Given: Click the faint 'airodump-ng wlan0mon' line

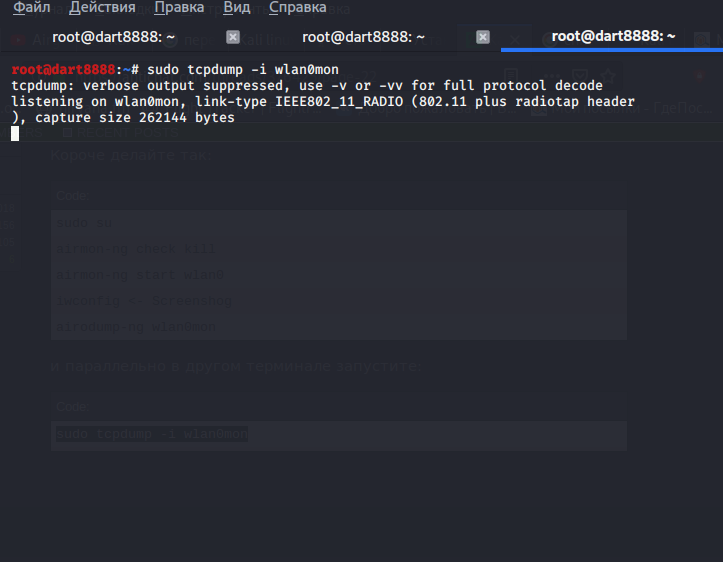Looking at the screenshot, I should (x=135, y=326).
